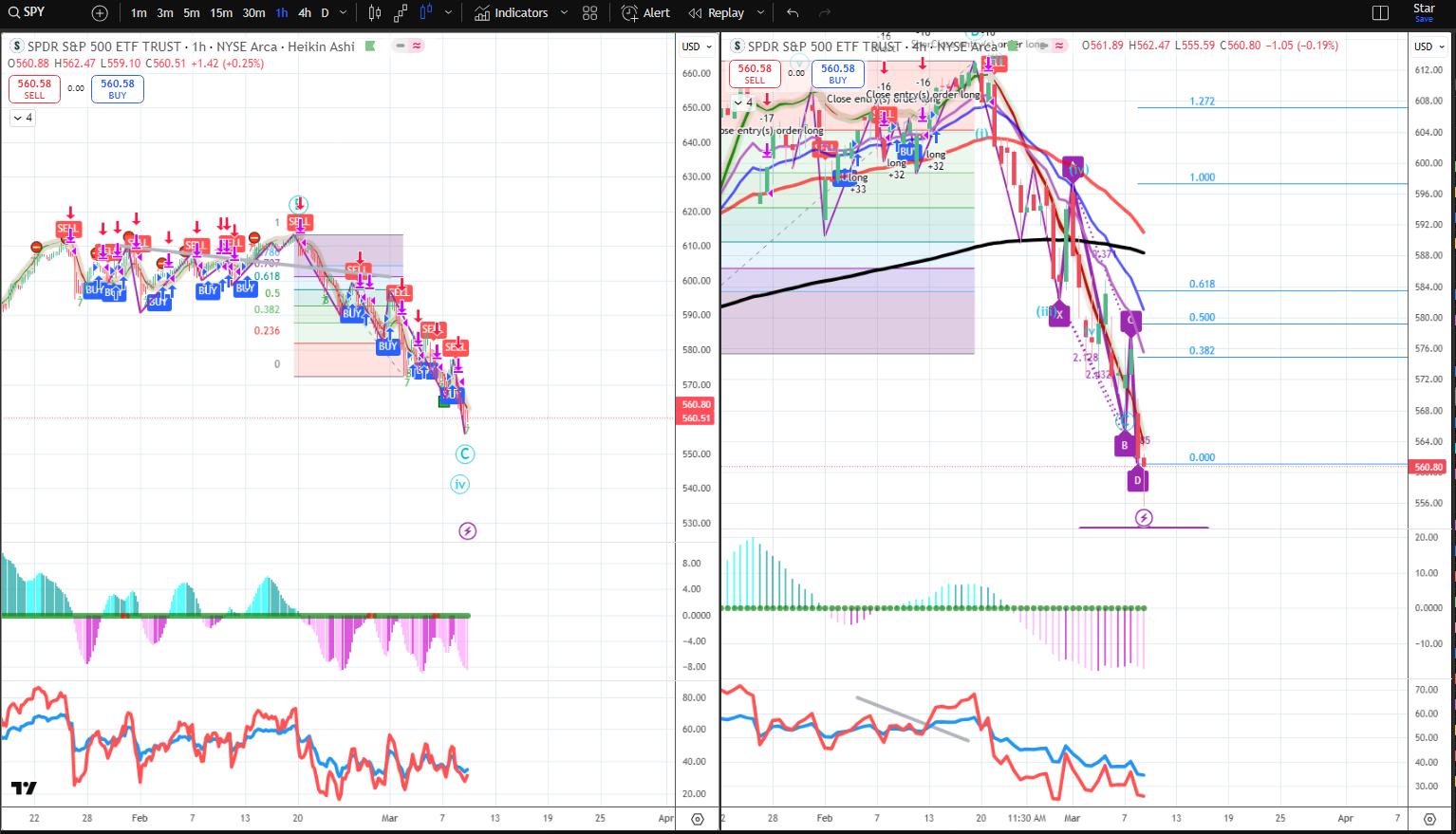
Task: Select the 1m timeframe
Action: [139, 13]
